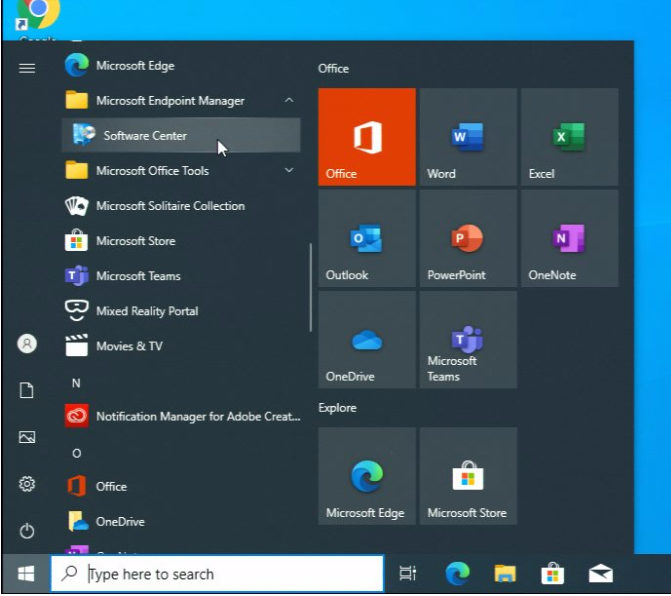Open Microsoft Store tile under Explore

[468, 476]
